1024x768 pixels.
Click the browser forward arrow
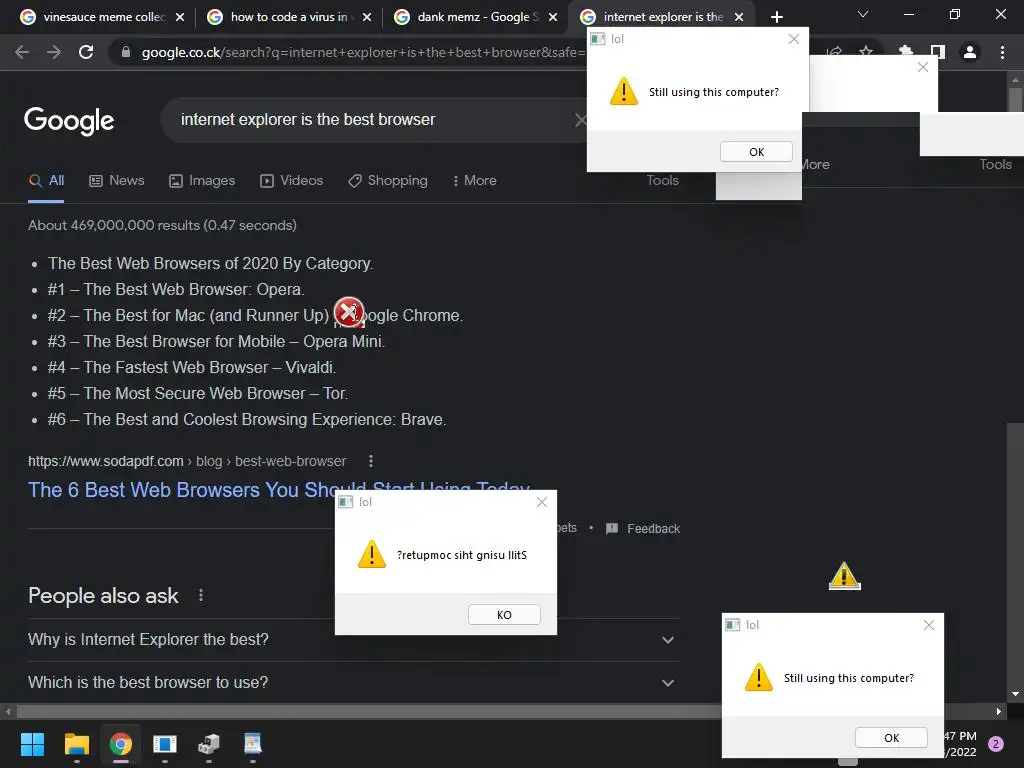coord(54,52)
